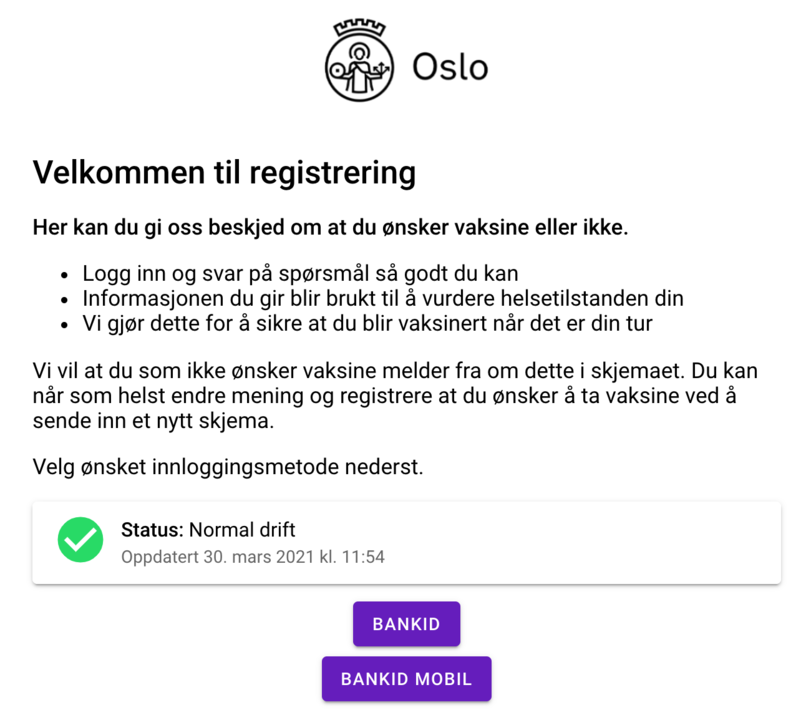Viewport: 811px width, 720px height.
Task: Select the Oppdatert 30. mars 2021 timestamp
Action: (252, 557)
